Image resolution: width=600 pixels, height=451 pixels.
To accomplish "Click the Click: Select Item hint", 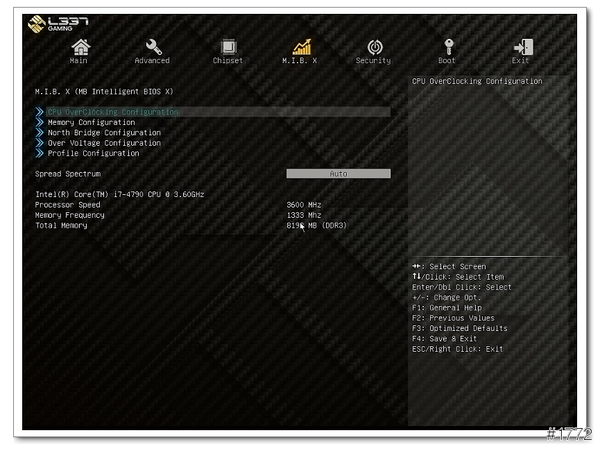I will coord(458,277).
